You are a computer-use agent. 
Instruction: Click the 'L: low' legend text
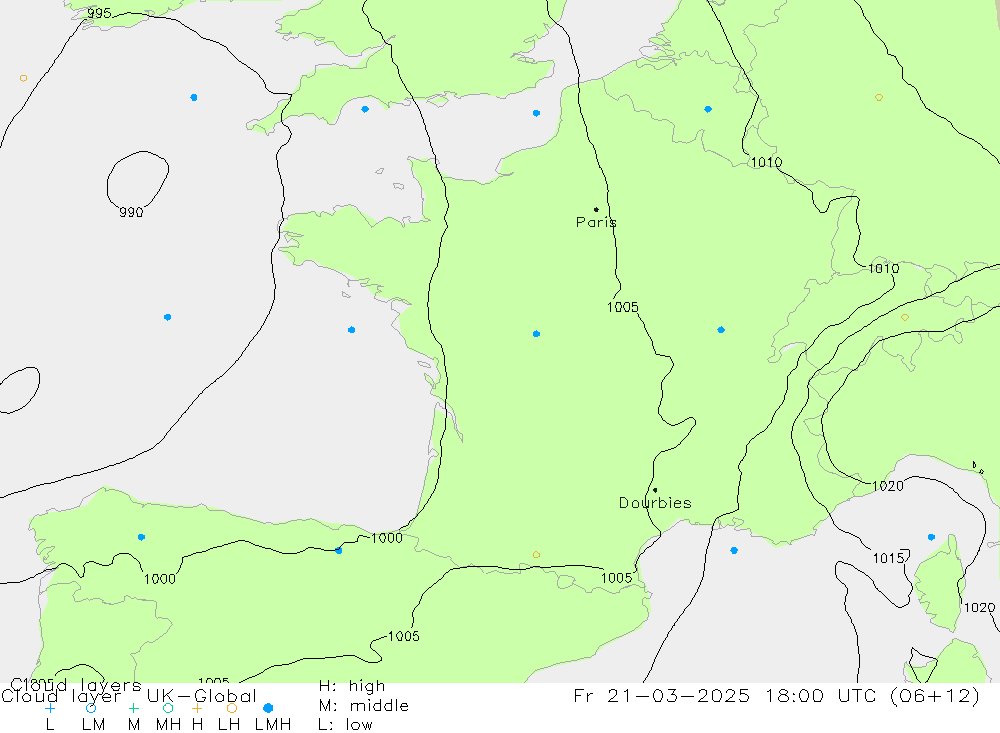coord(345,725)
